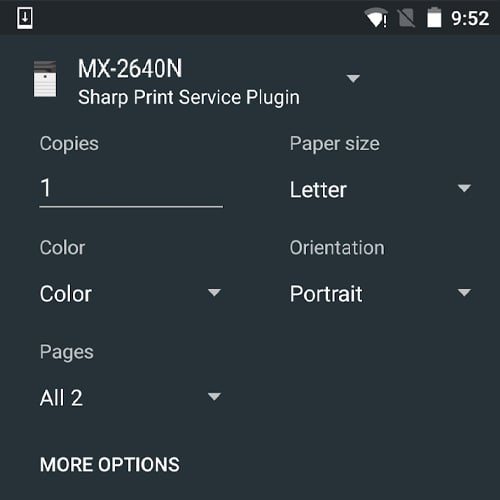Click the arrow beside Color value
500x500 pixels.
(x=214, y=292)
